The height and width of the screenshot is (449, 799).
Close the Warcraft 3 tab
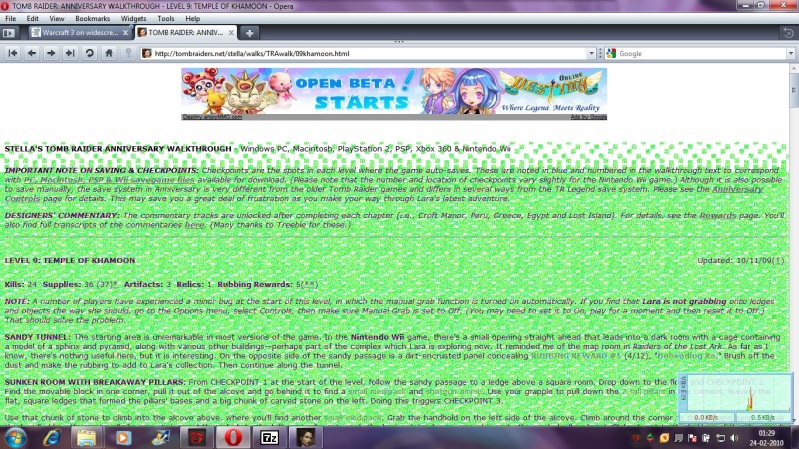[125, 33]
